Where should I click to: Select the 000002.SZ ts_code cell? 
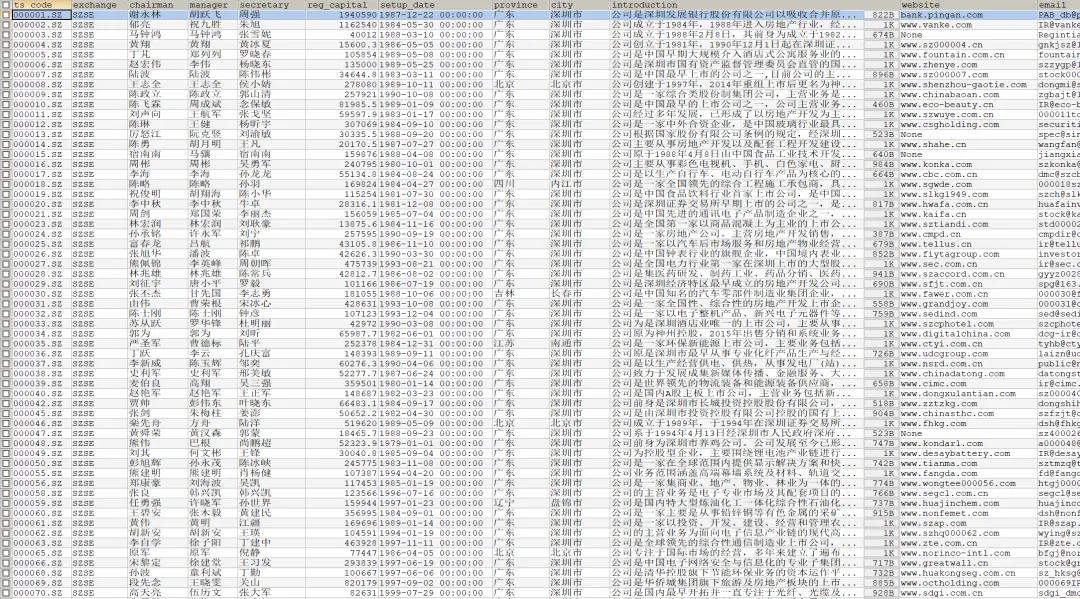click(37, 25)
